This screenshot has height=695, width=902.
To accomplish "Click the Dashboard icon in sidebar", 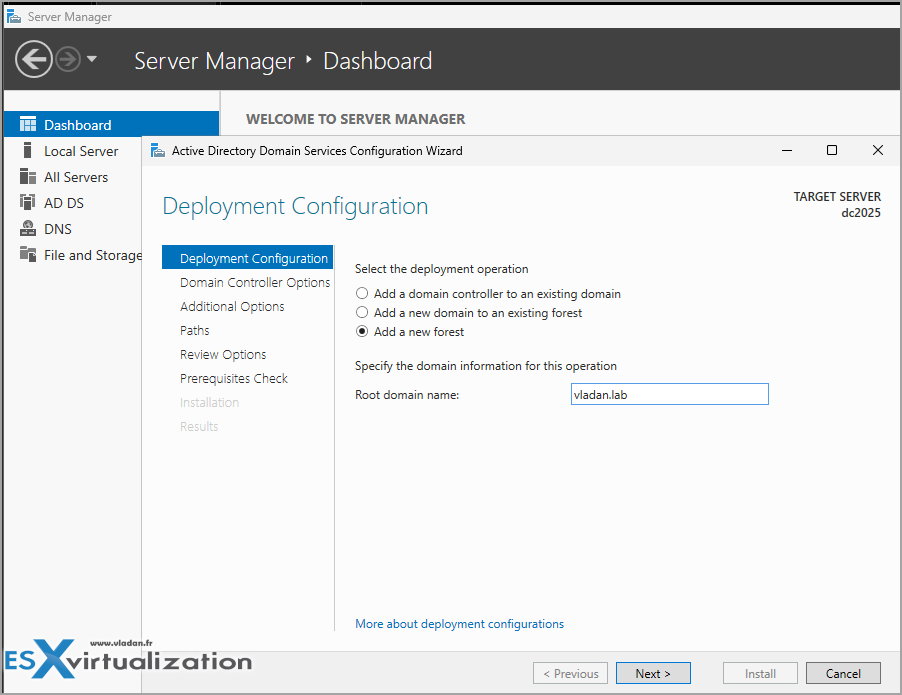I will pyautogui.click(x=28, y=124).
